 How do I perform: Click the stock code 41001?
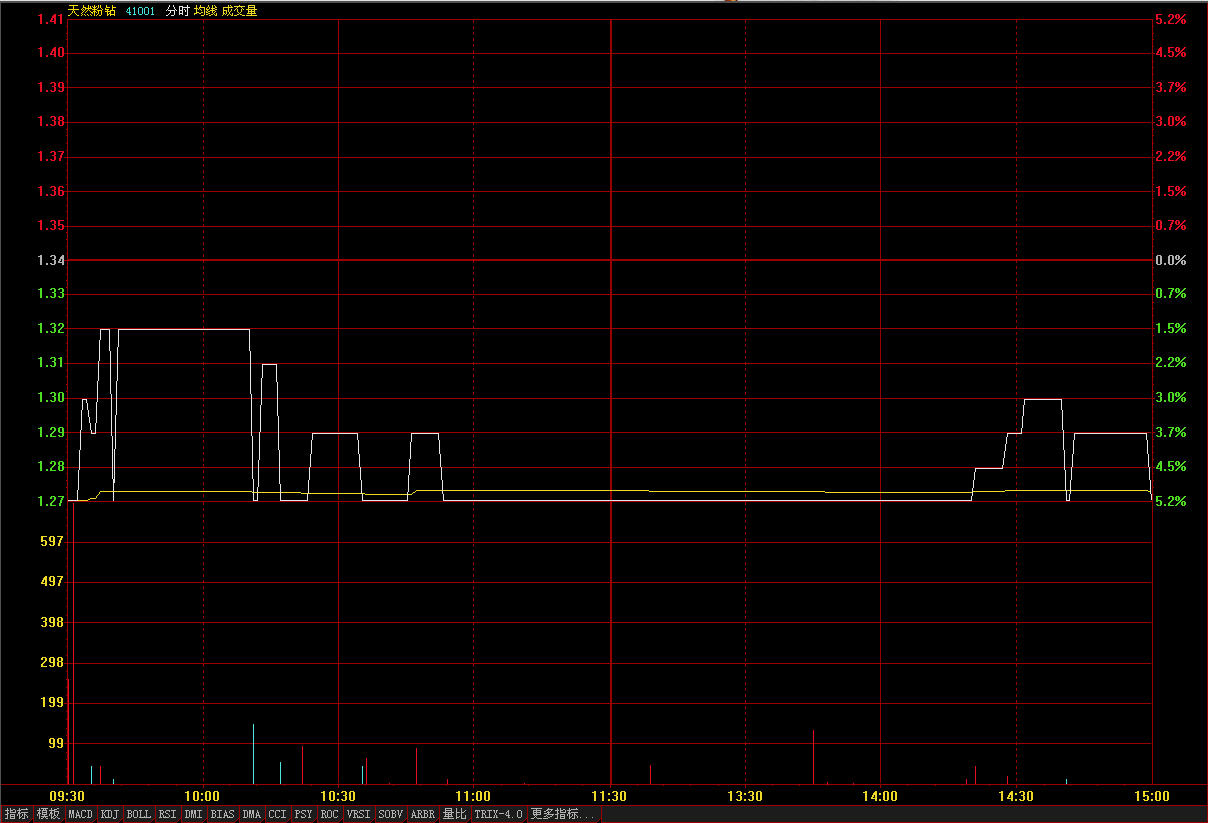coord(140,11)
